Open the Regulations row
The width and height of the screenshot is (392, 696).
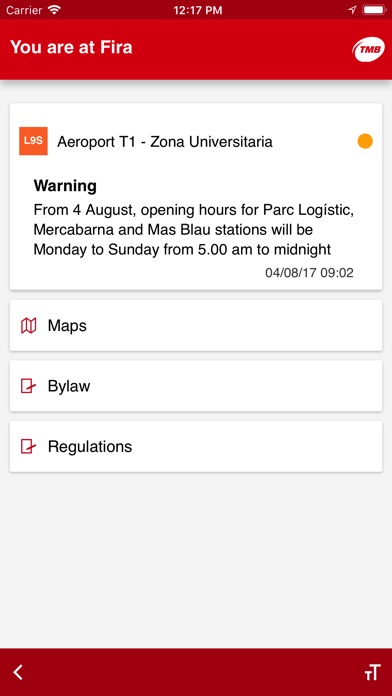[196, 446]
